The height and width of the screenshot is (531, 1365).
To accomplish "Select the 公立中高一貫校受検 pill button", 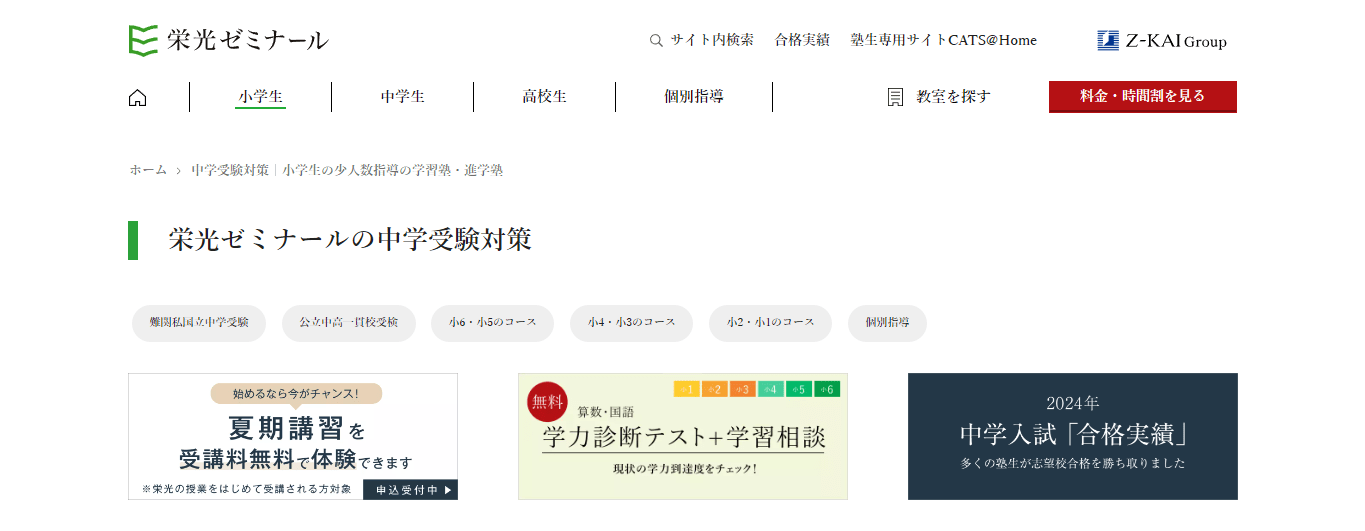I will pyautogui.click(x=348, y=323).
